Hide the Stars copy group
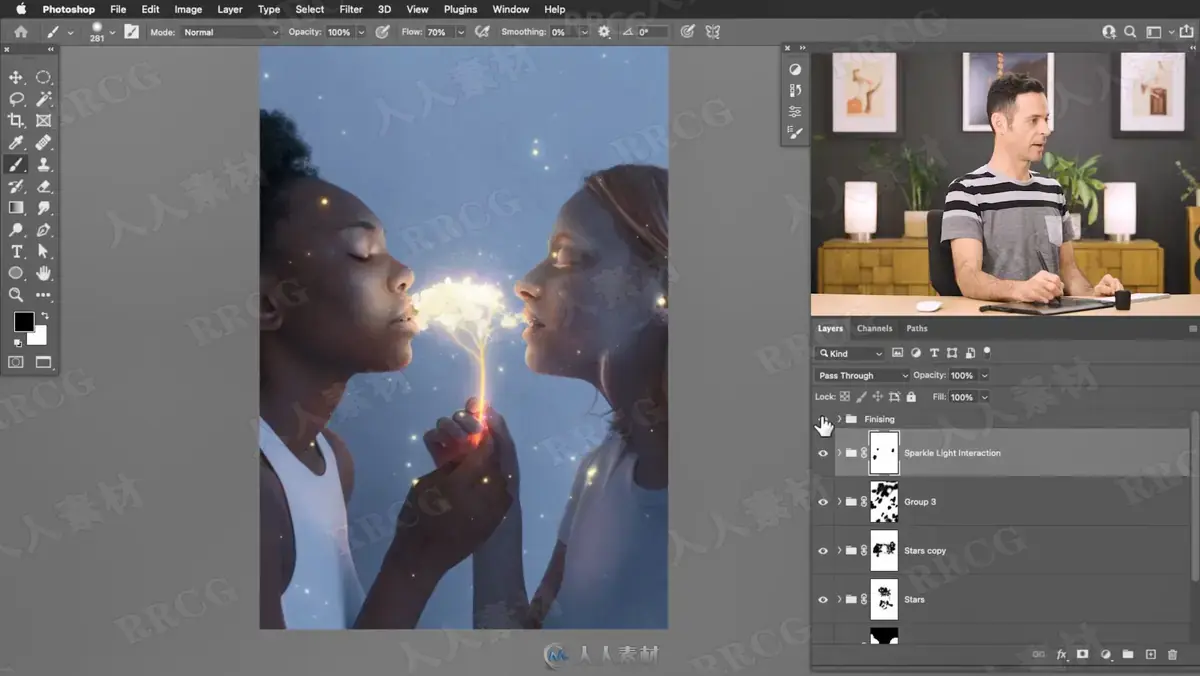 (823, 551)
